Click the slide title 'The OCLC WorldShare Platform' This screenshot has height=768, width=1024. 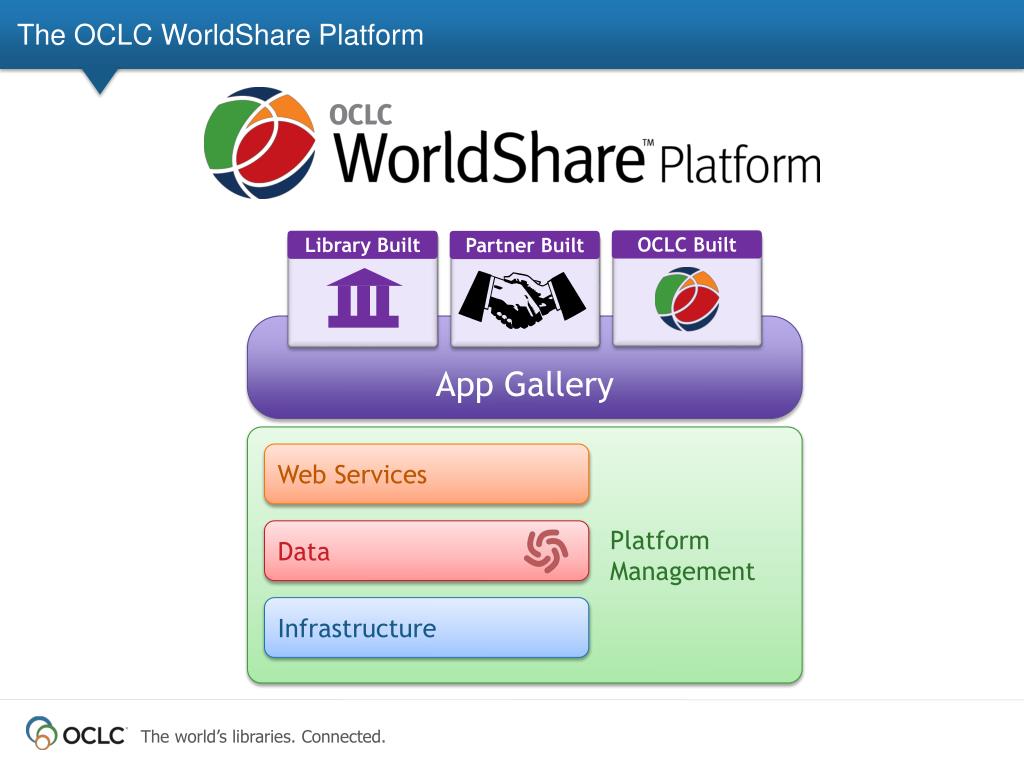pos(220,35)
